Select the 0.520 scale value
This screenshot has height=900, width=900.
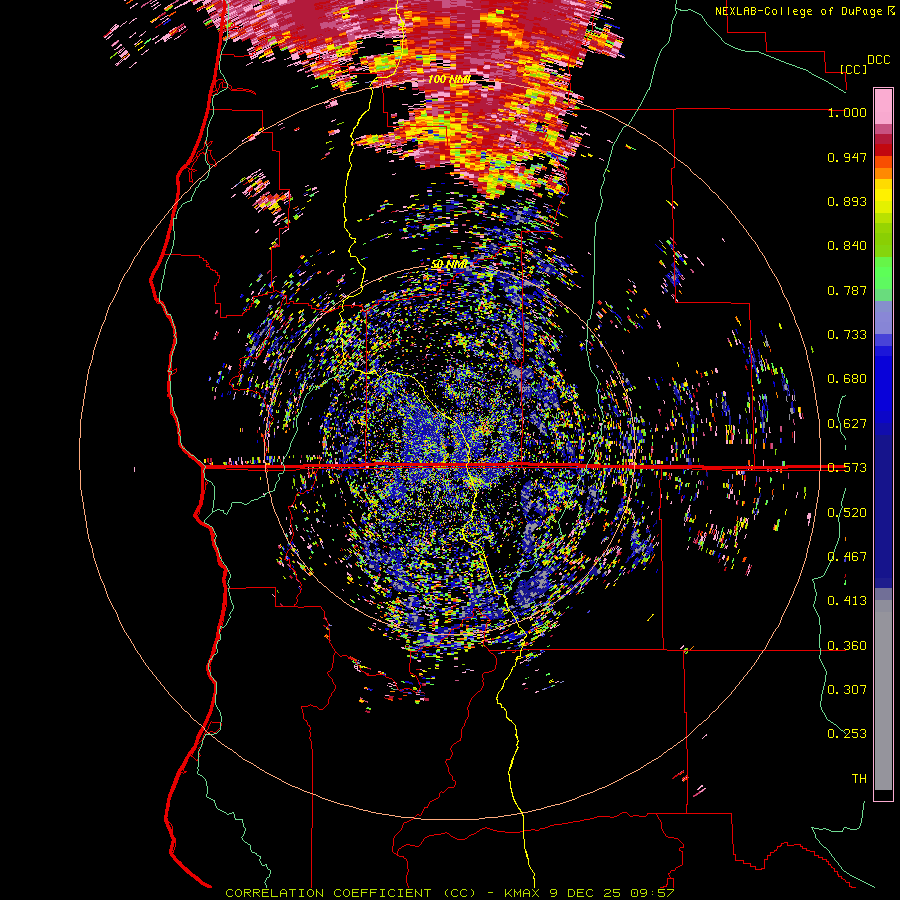point(847,513)
